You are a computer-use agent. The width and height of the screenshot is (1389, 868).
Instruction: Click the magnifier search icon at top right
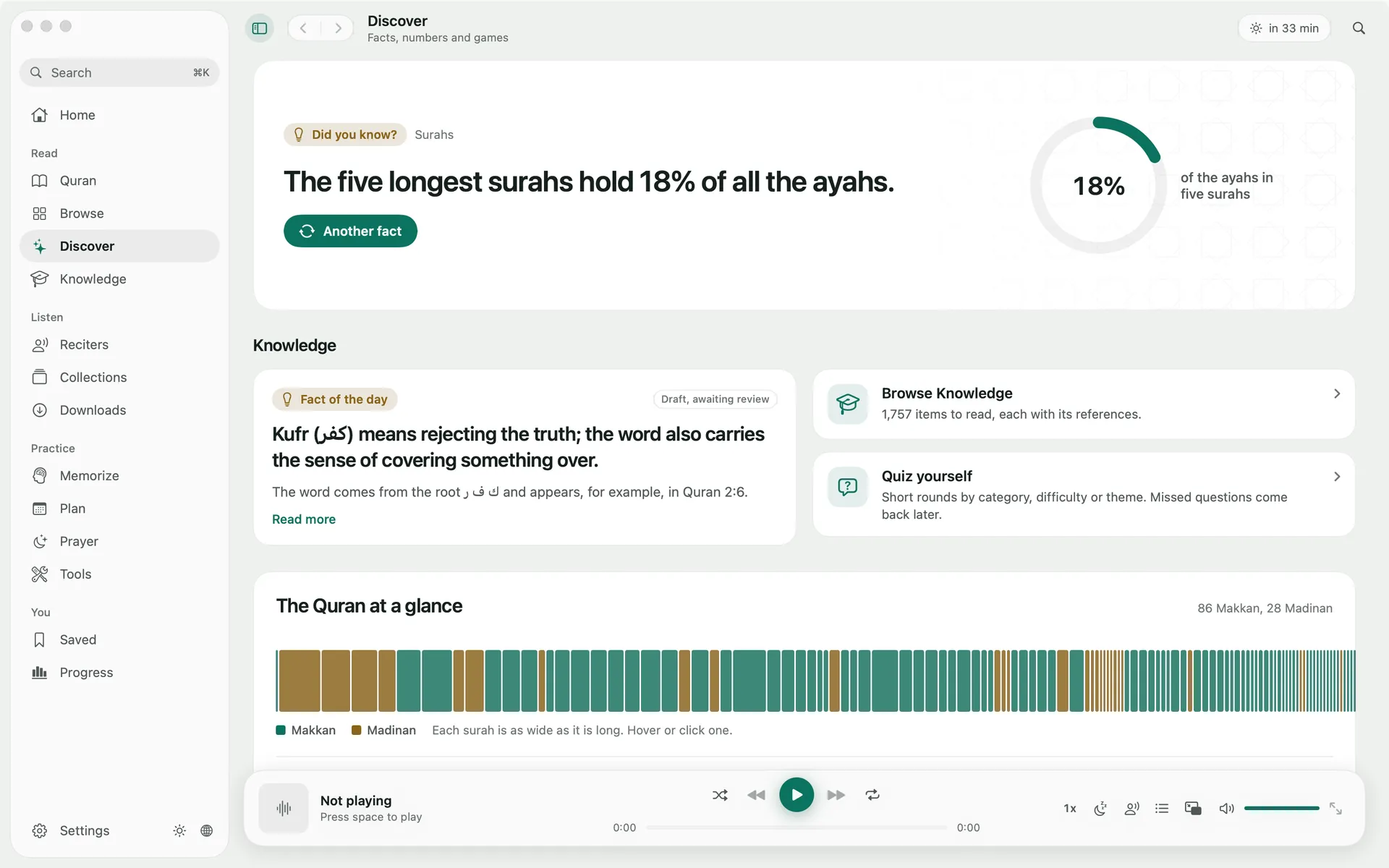coord(1359,28)
